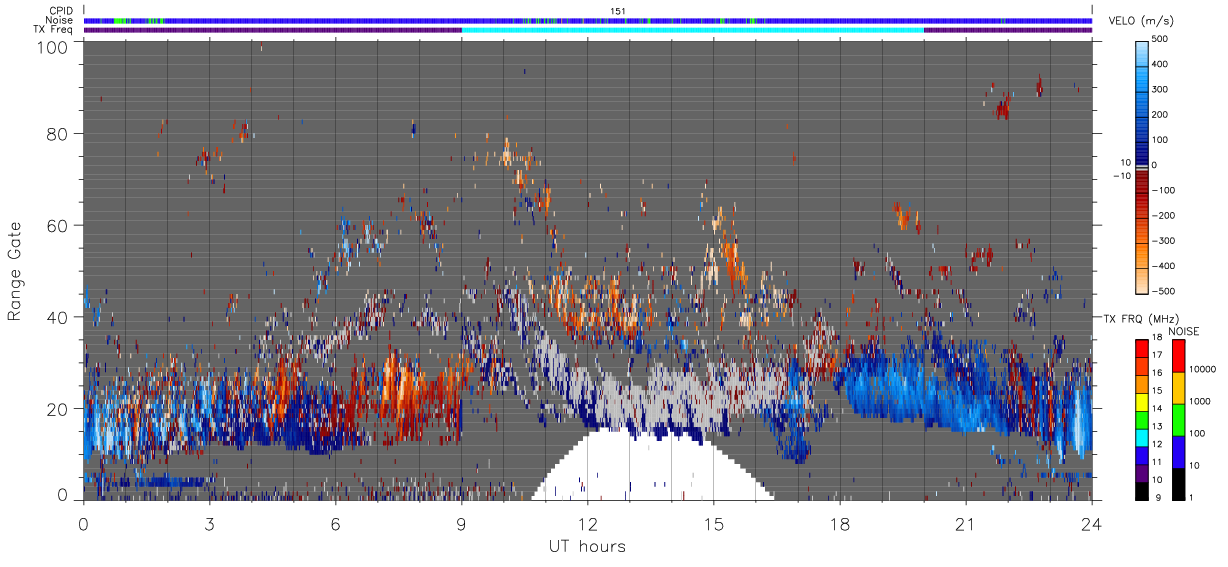Pick the cyan 12-13 MHz frequency swatch

(1142, 436)
